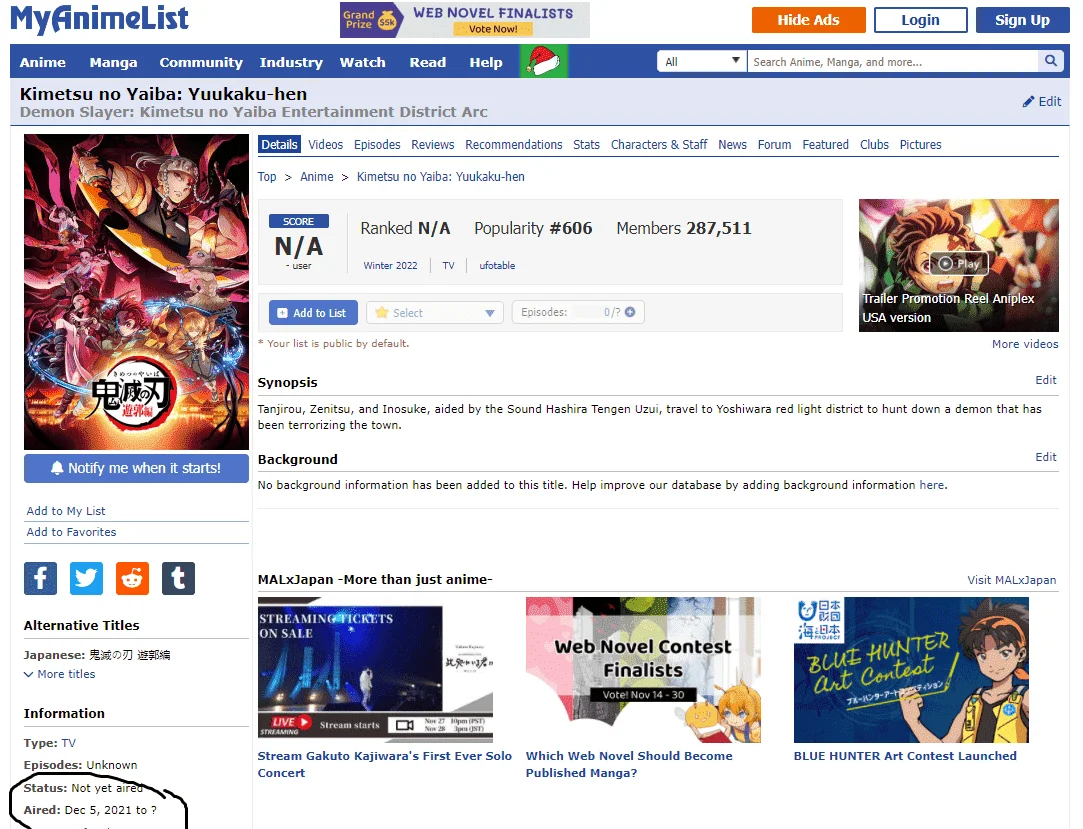Click the MyAnimeList logo

click(x=99, y=19)
